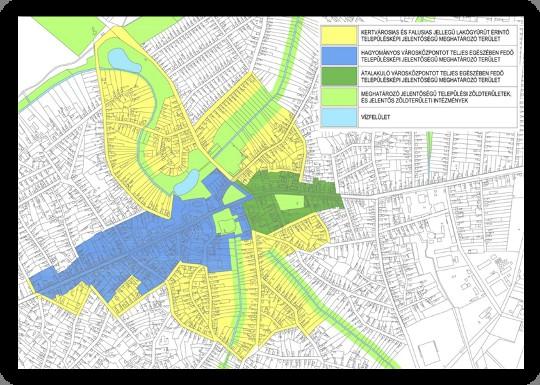Image resolution: width=540 pixels, height=385 pixels.
Task: Click the light green rectangle inside dark green zone
Action: (290, 202)
